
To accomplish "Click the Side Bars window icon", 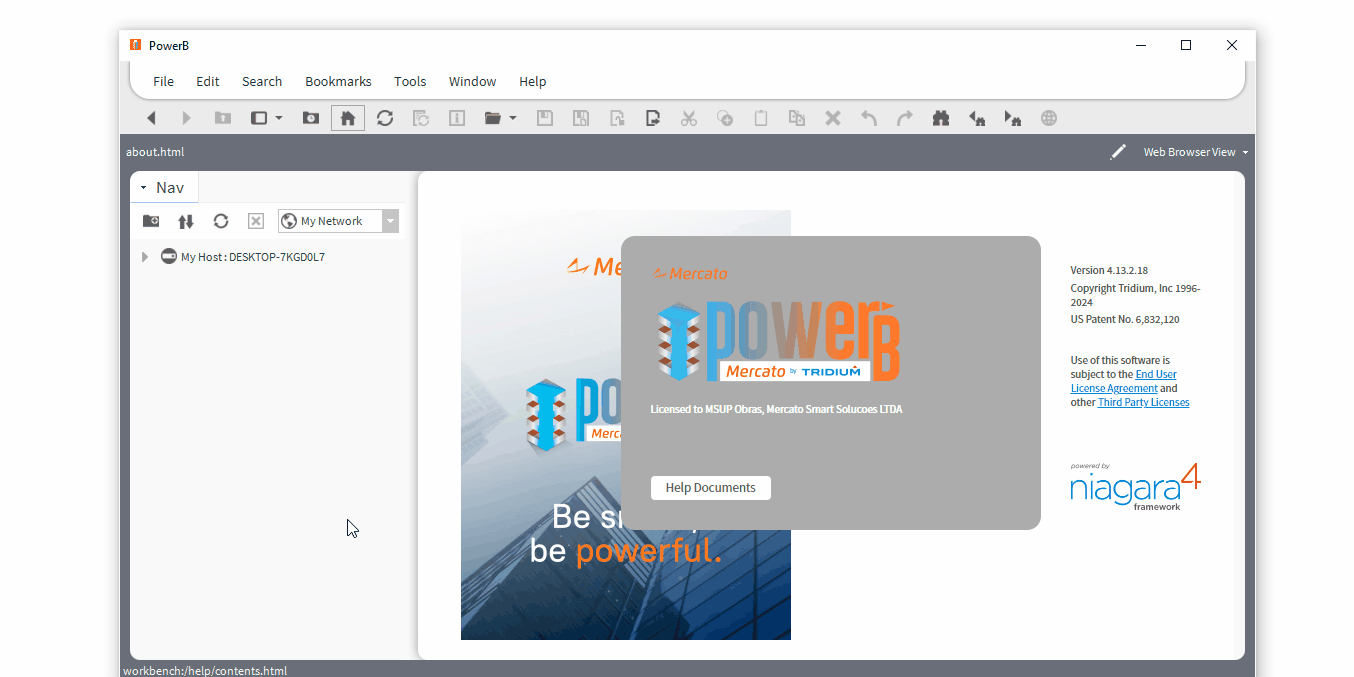I will pyautogui.click(x=259, y=118).
